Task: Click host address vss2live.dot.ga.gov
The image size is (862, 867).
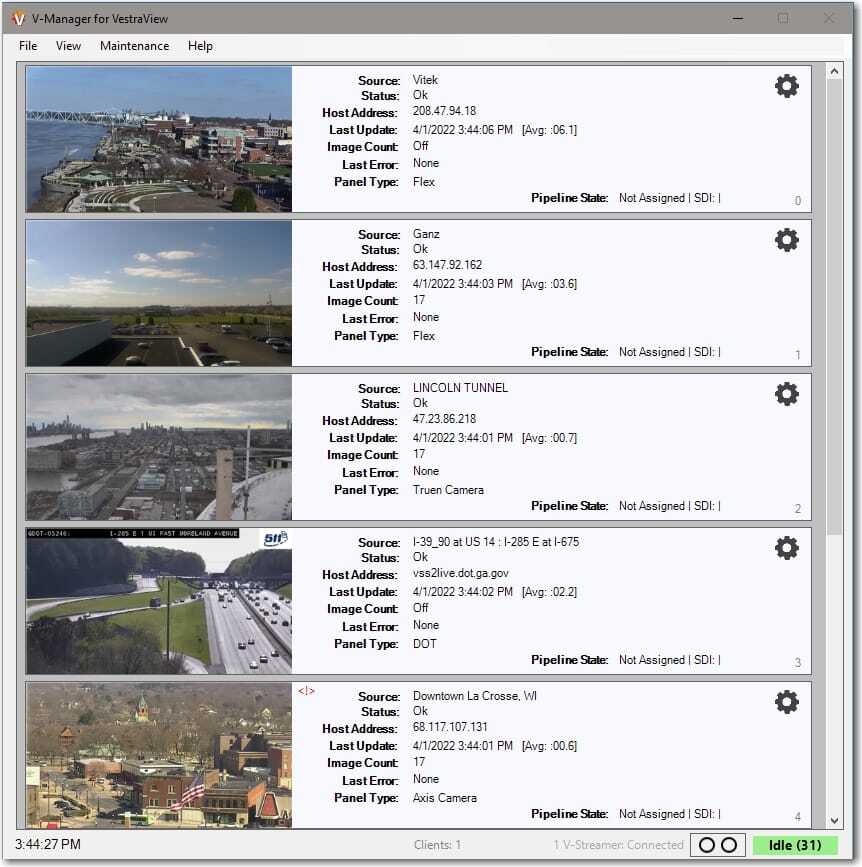Action: point(461,573)
